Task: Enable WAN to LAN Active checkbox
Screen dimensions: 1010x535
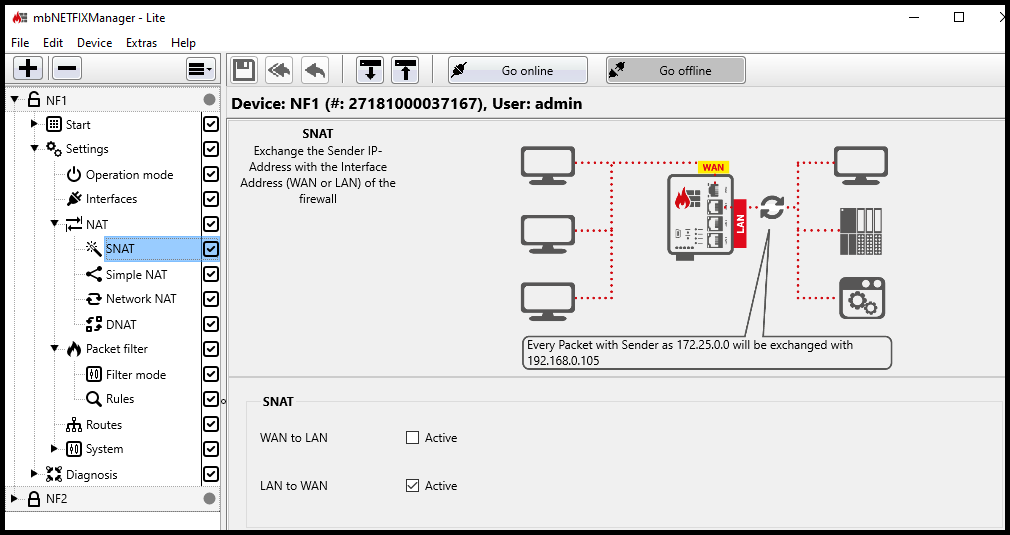Action: 412,438
